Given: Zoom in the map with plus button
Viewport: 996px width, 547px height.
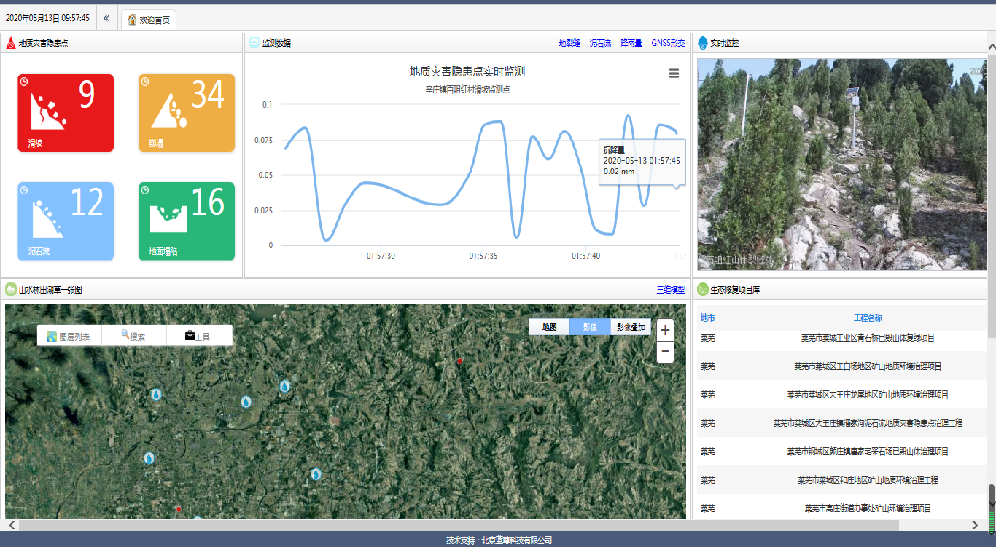Looking at the screenshot, I should point(665,330).
